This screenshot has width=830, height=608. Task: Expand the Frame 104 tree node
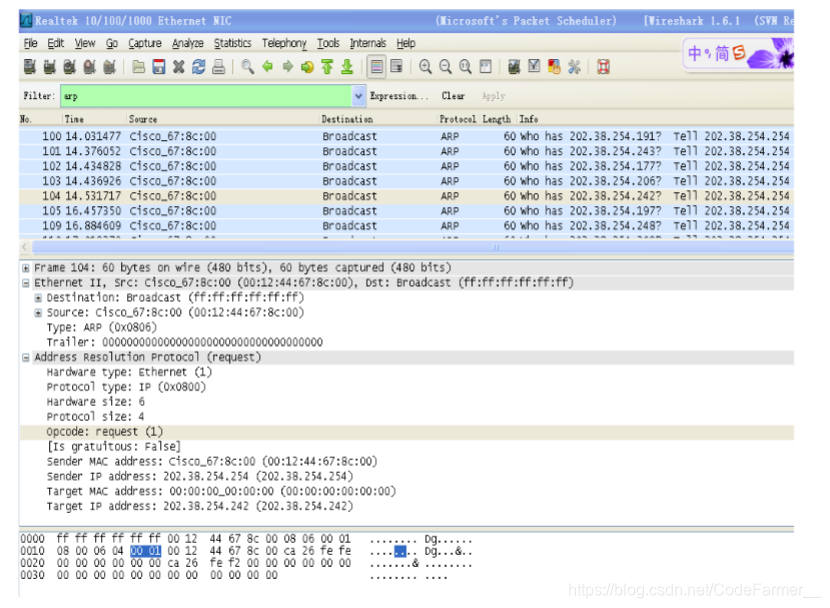[x=25, y=268]
